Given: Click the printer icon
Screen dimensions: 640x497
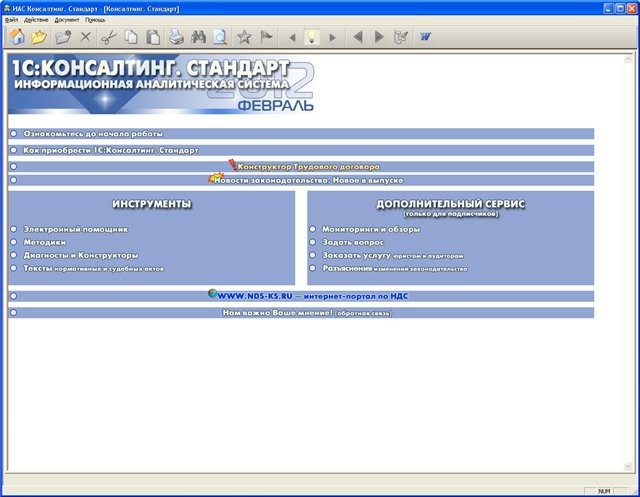Looking at the screenshot, I should click(x=177, y=37).
